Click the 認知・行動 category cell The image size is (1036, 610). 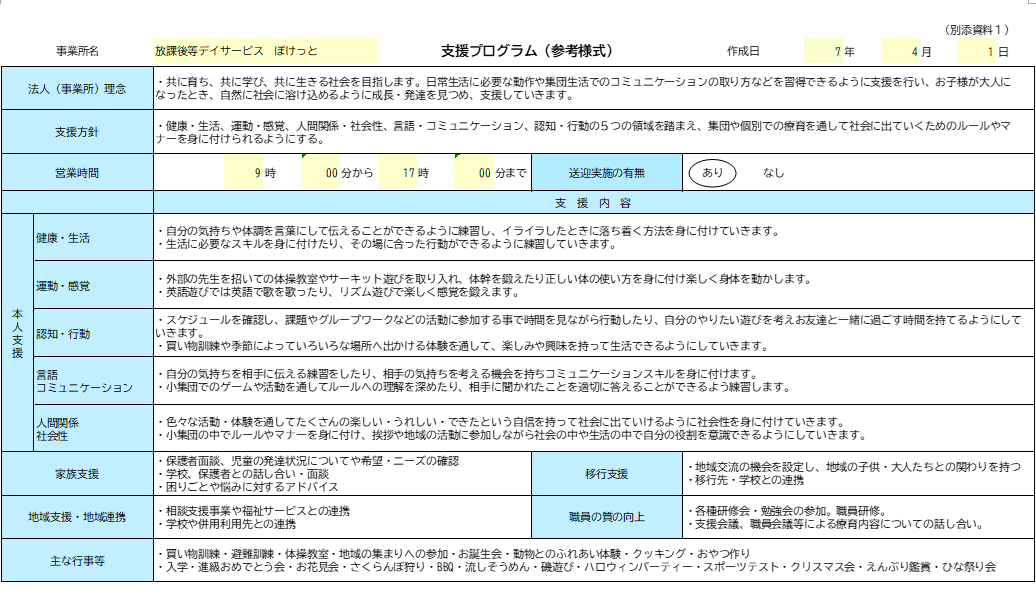point(93,333)
